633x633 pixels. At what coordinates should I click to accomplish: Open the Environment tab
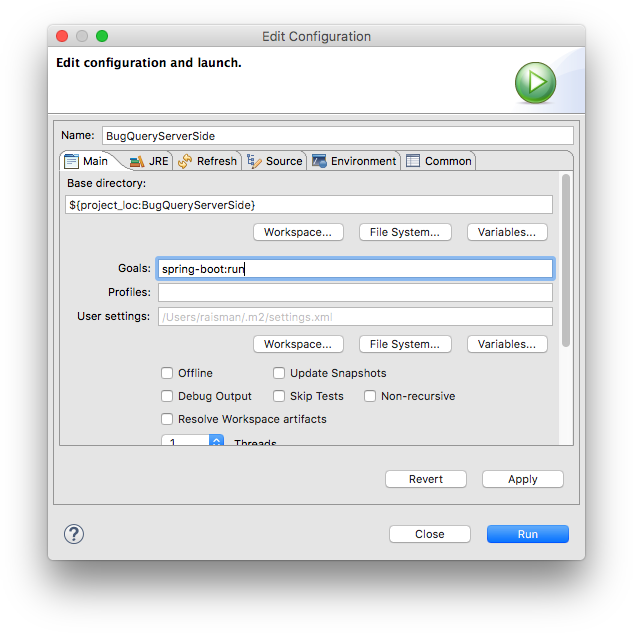pyautogui.click(x=354, y=161)
